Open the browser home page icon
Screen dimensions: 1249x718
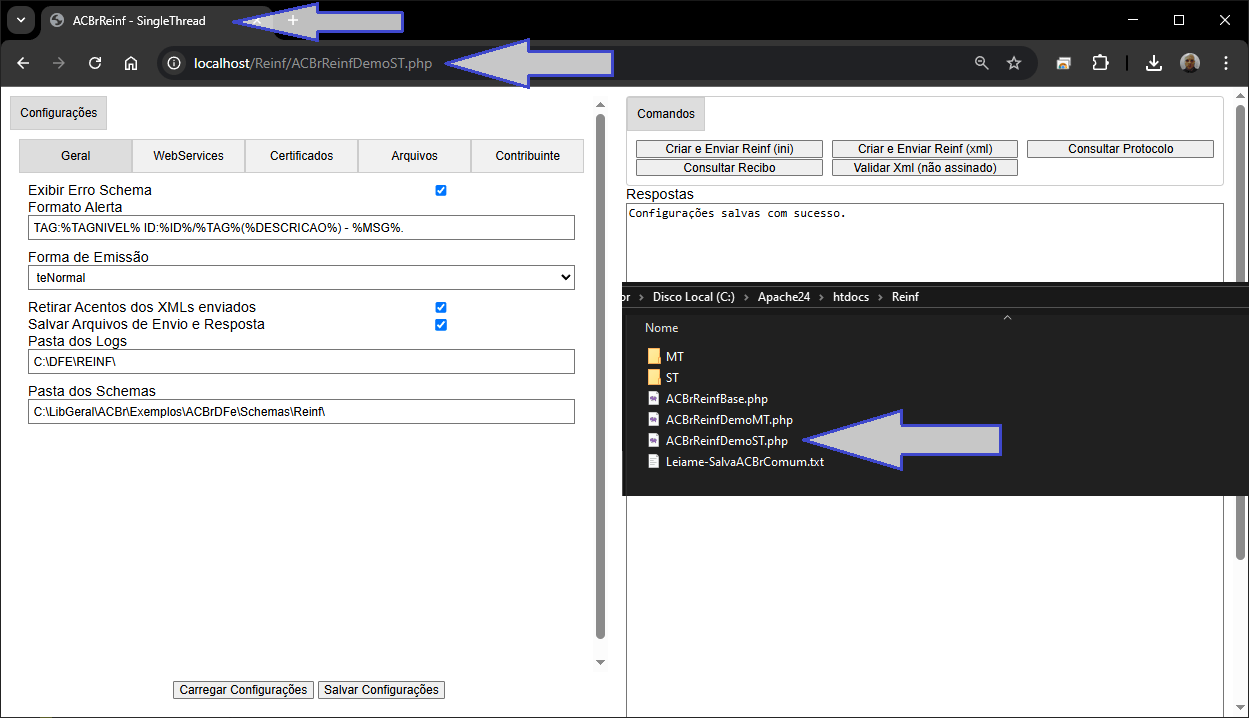pyautogui.click(x=131, y=63)
